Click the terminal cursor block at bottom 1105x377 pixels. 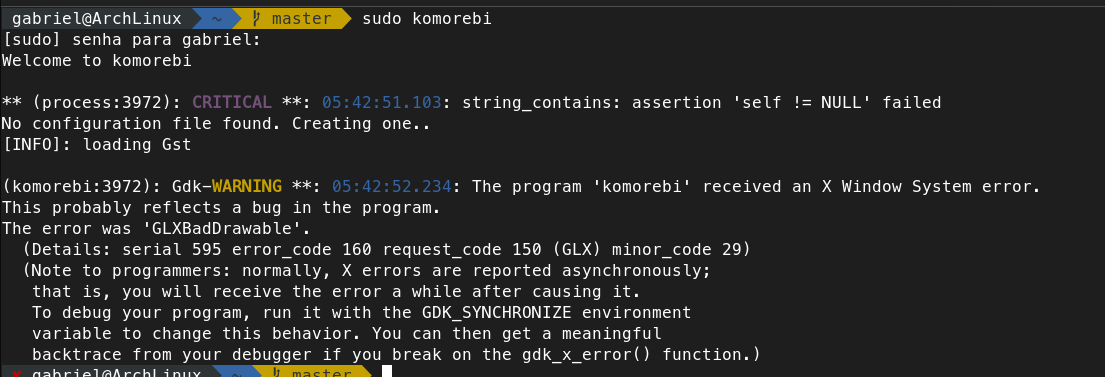(x=386, y=371)
